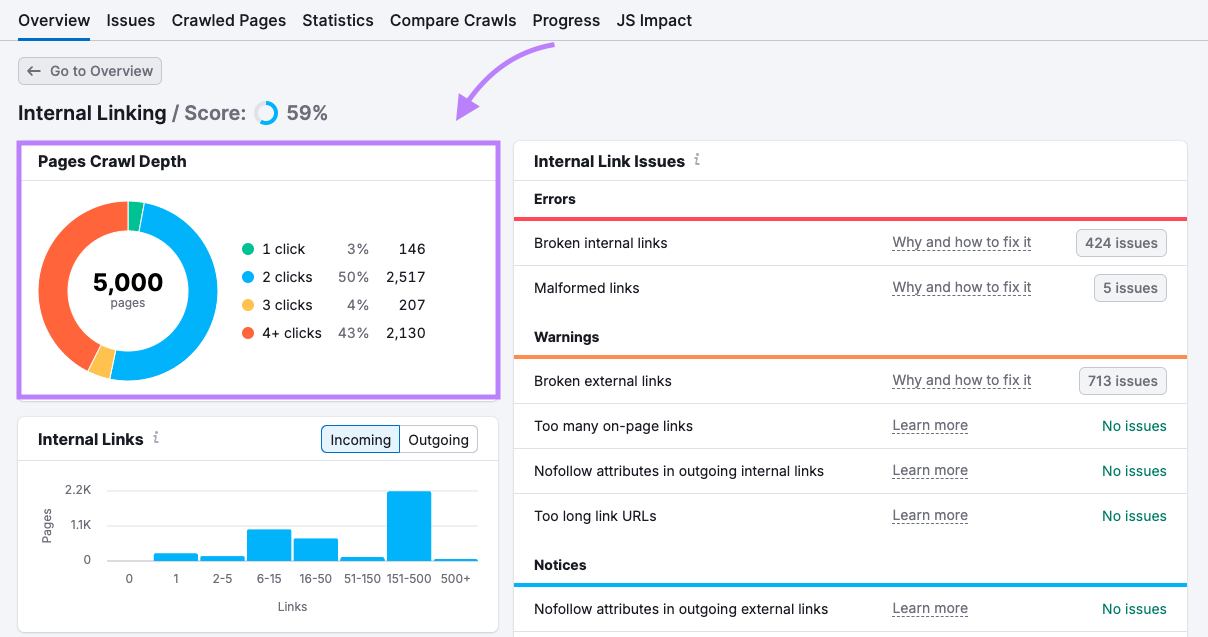Switch to the Outgoing links view
1208x637 pixels.
(438, 439)
